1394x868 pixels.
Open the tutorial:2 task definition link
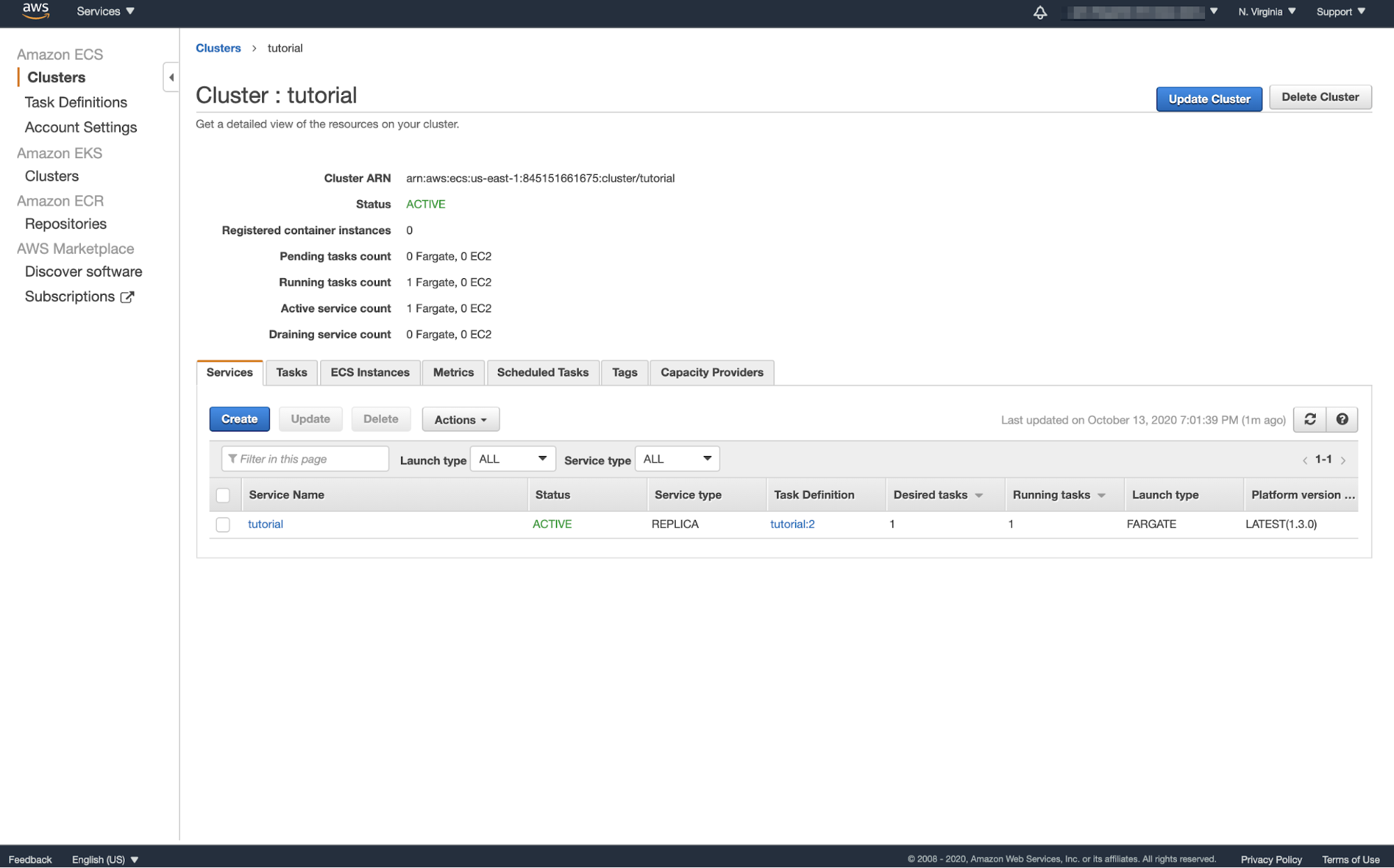(792, 524)
